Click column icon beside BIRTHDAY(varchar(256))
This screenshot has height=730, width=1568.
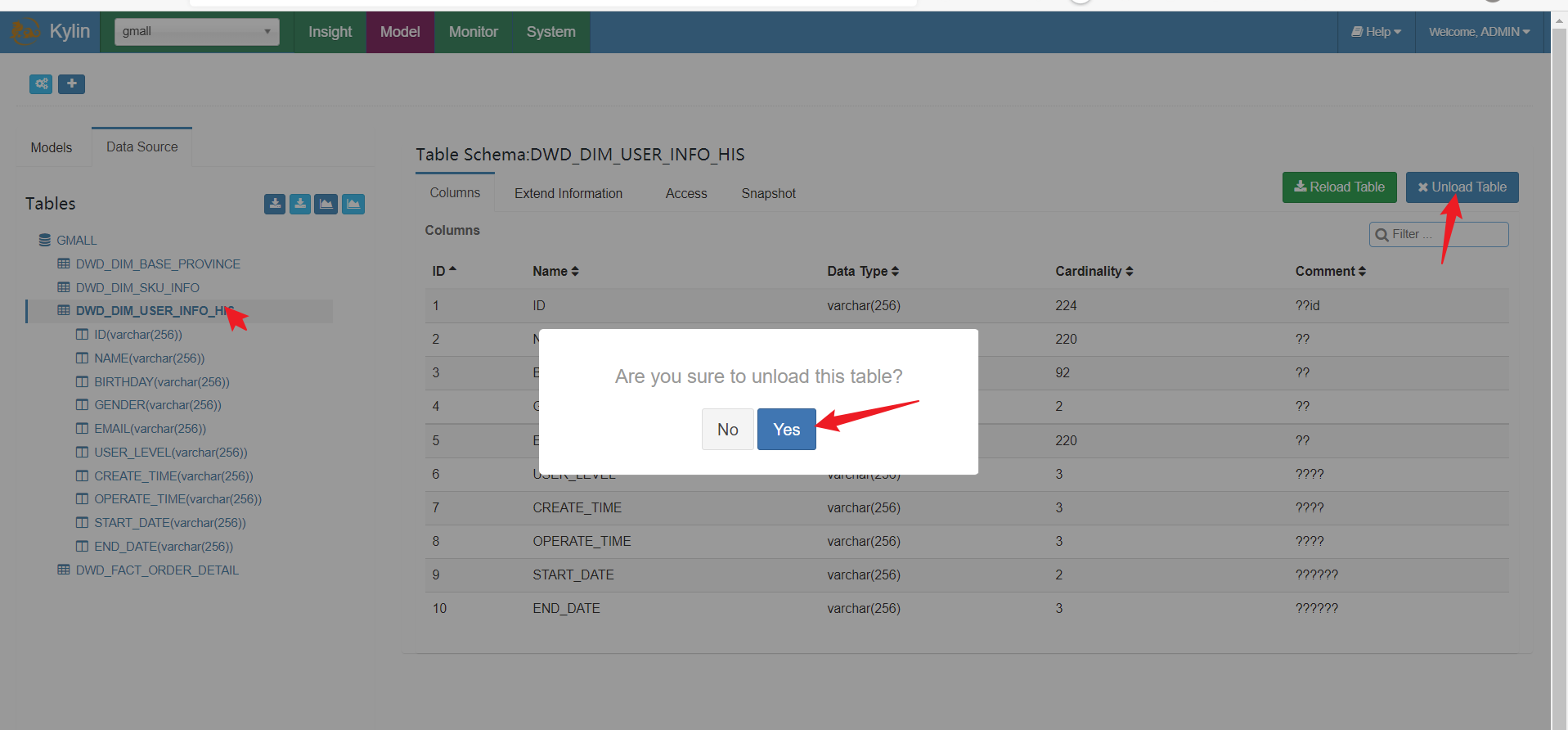[82, 381]
